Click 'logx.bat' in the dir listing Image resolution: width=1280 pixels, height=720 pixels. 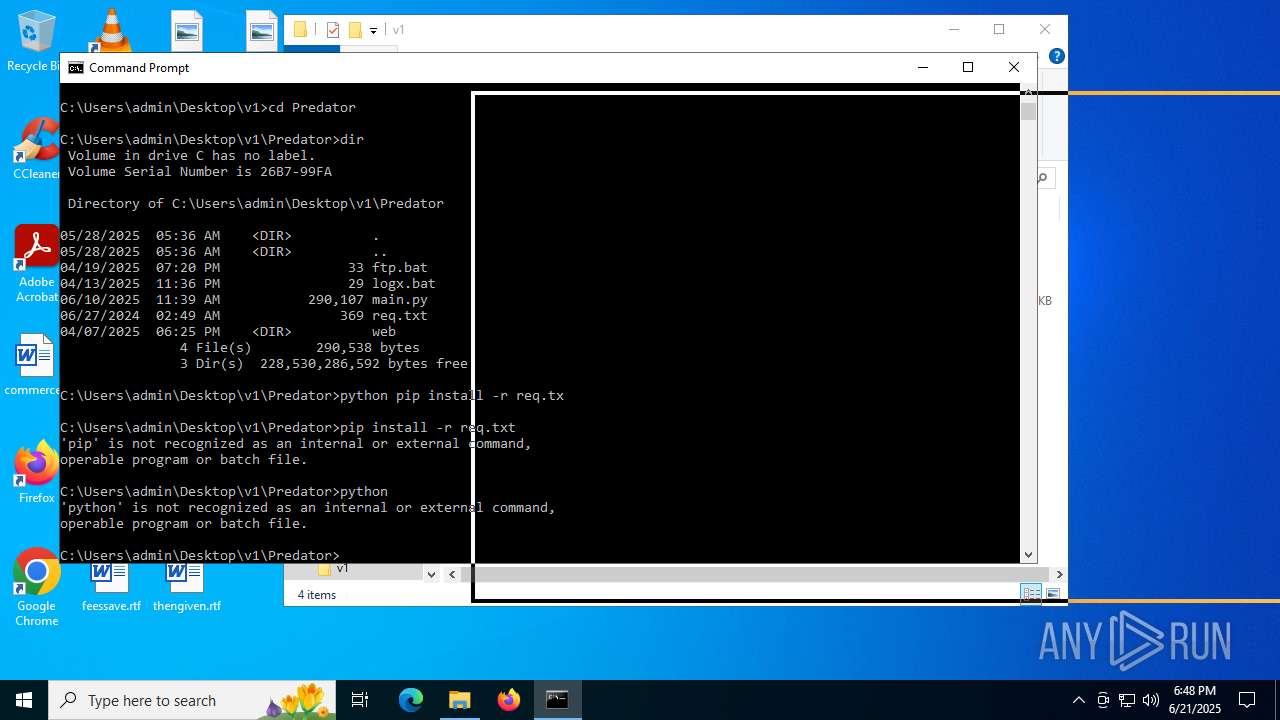[x=404, y=284]
